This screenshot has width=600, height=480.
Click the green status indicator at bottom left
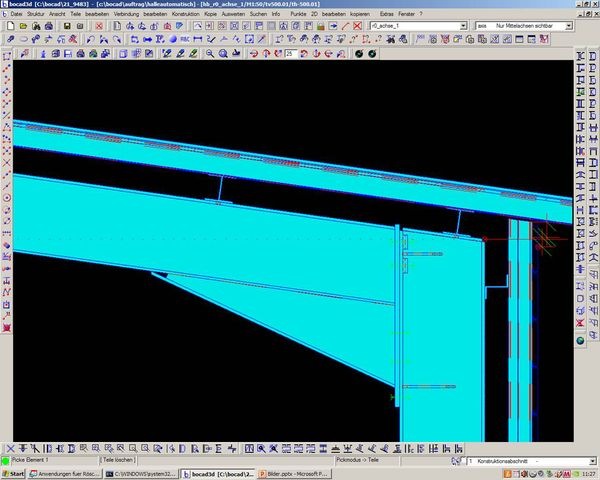[6, 461]
